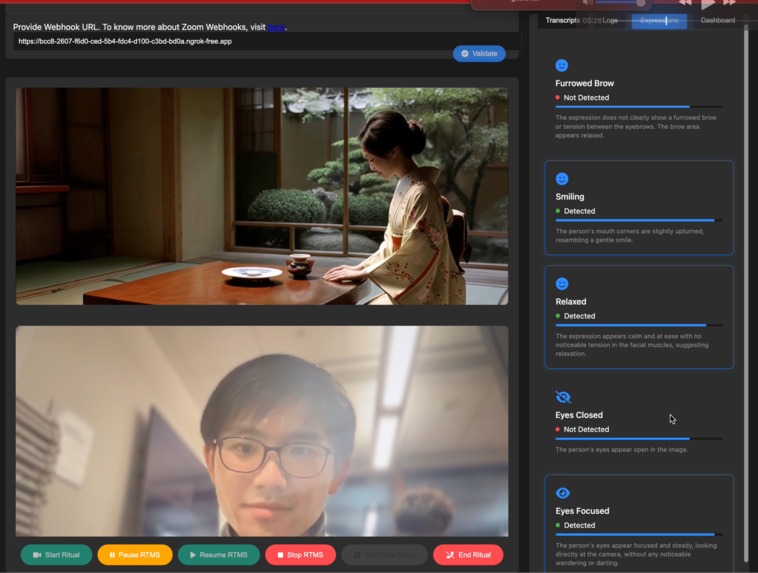Click Eyes Focused description about camera gaze

636,554
